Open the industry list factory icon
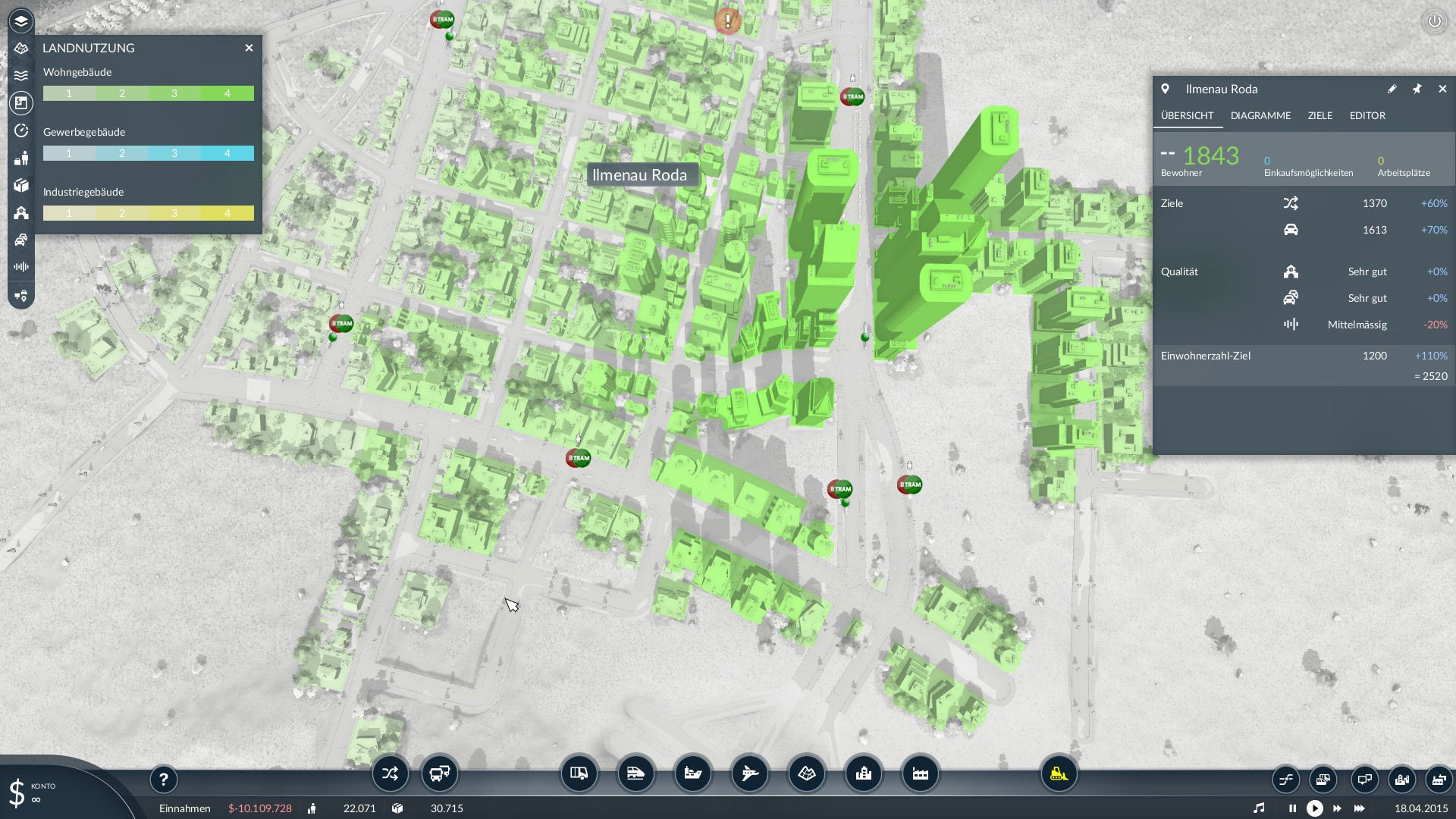This screenshot has width=1456, height=819. pyautogui.click(x=1439, y=779)
